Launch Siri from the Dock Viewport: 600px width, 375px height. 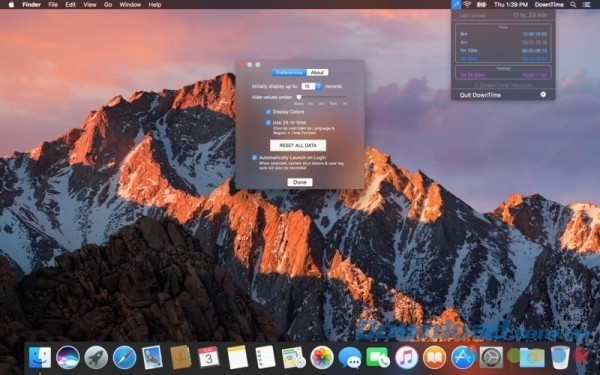click(x=68, y=357)
